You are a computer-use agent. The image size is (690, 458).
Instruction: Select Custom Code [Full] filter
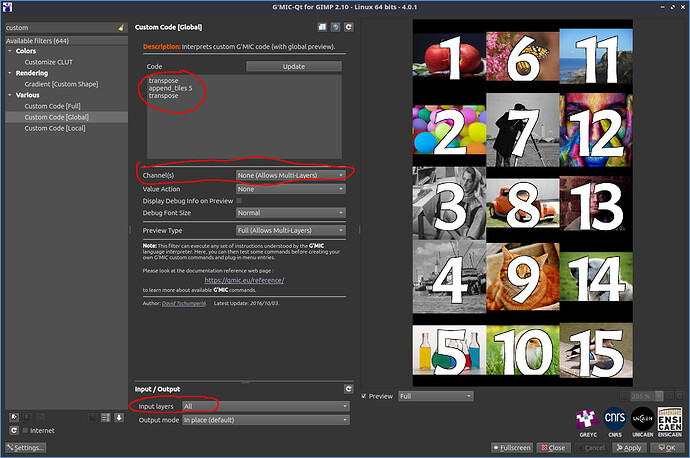[x=52, y=106]
